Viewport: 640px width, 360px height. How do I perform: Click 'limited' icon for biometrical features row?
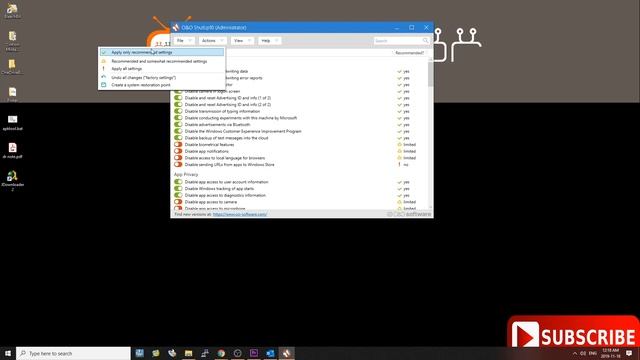(400, 144)
